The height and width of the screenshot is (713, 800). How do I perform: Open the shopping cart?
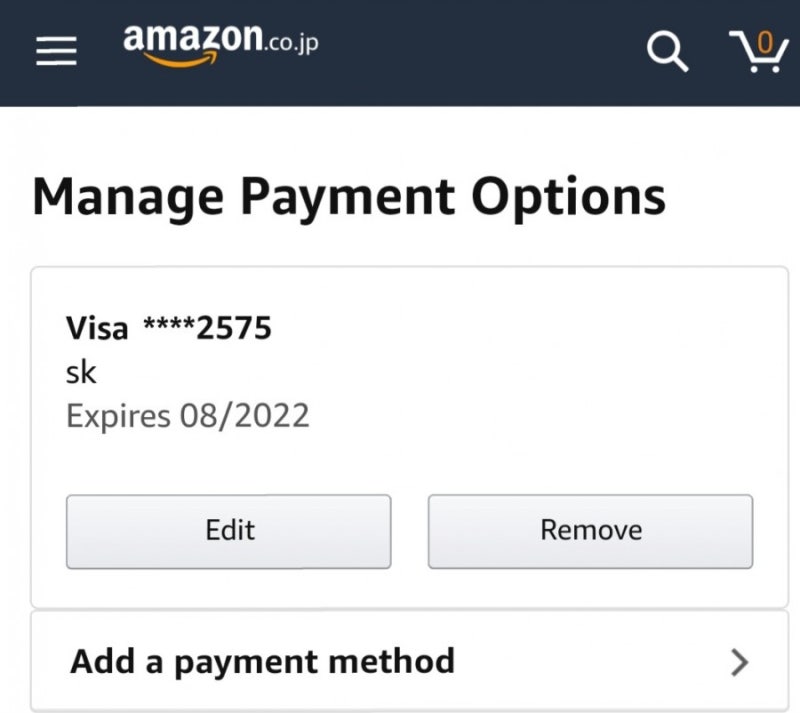click(x=758, y=52)
